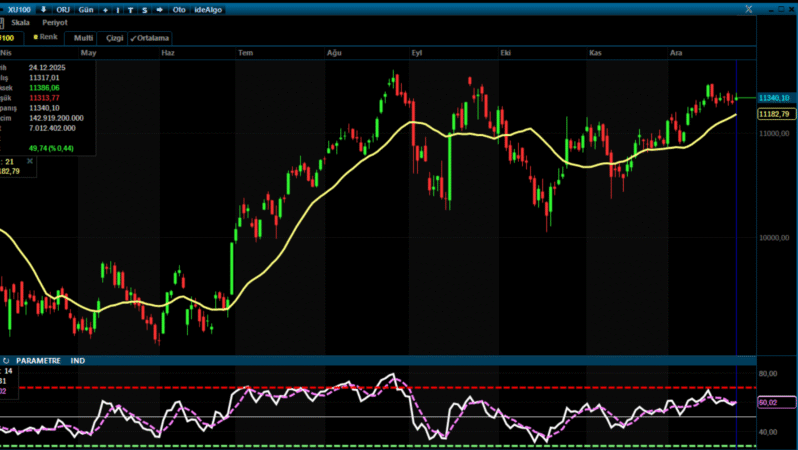Enable the Çizgi line chart mode
The height and width of the screenshot is (450, 798).
(x=115, y=37)
